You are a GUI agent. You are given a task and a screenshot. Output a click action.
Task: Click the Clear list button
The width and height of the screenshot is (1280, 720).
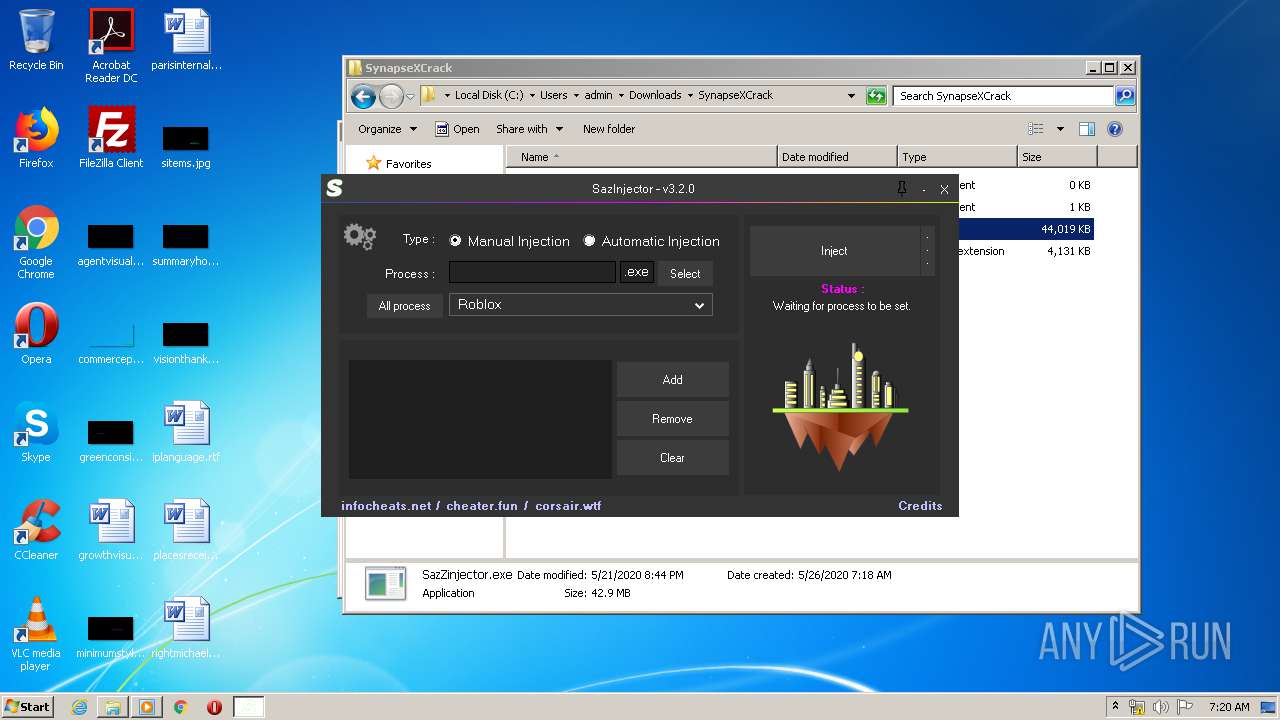pyautogui.click(x=672, y=458)
